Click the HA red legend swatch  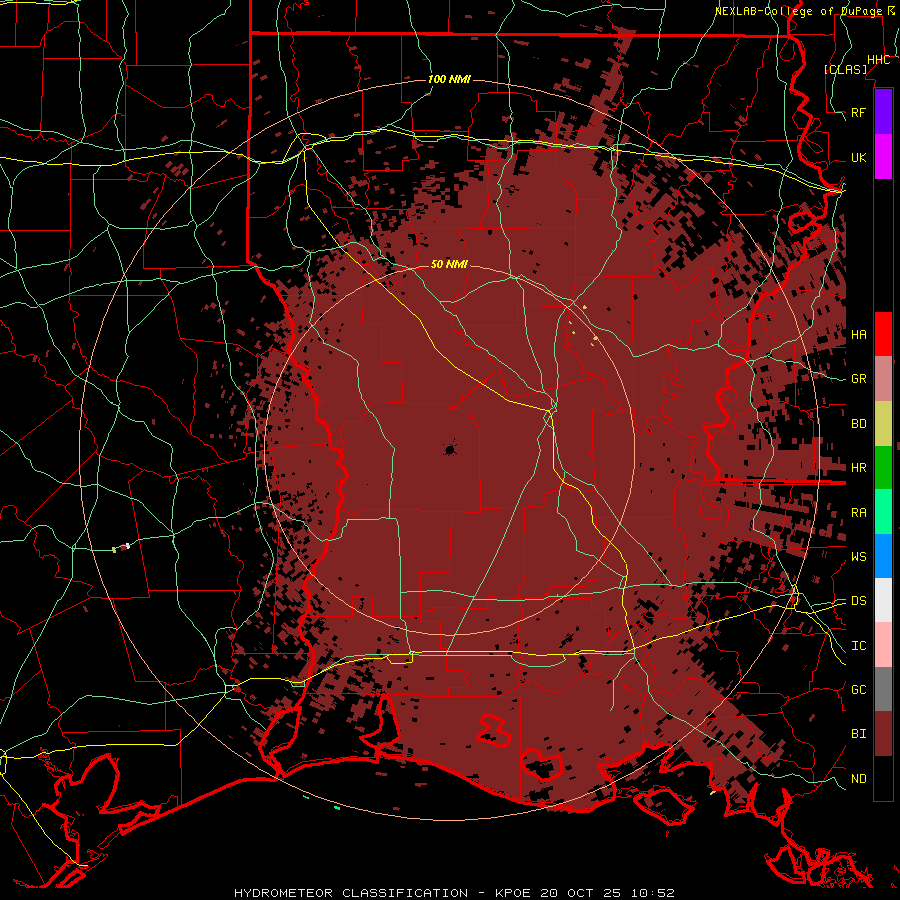point(883,334)
